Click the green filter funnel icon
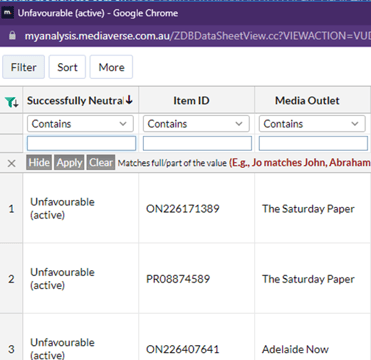 11,102
